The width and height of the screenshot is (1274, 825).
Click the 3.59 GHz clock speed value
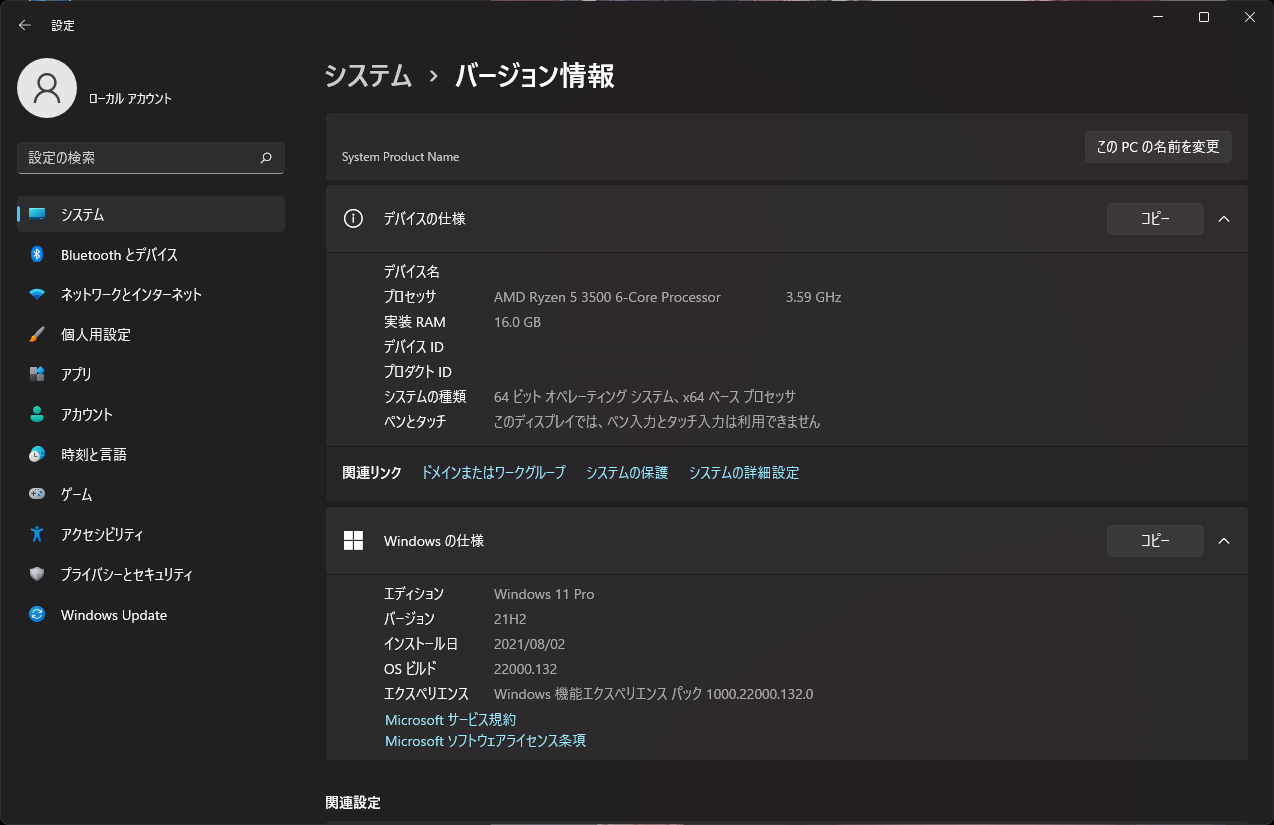pyautogui.click(x=813, y=297)
